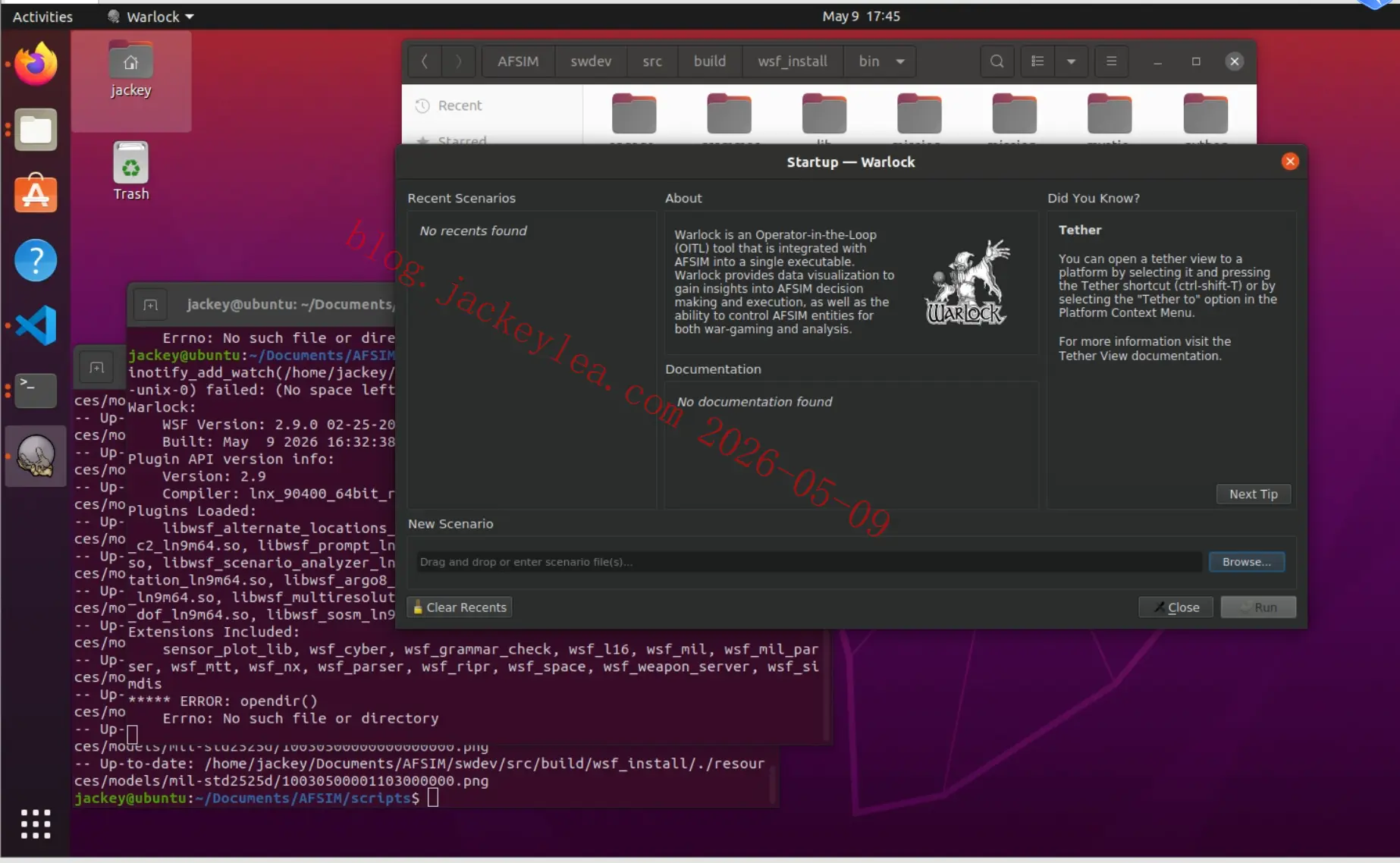Click the Next Tip button
Screen dimensions: 1400x863
coord(1254,494)
